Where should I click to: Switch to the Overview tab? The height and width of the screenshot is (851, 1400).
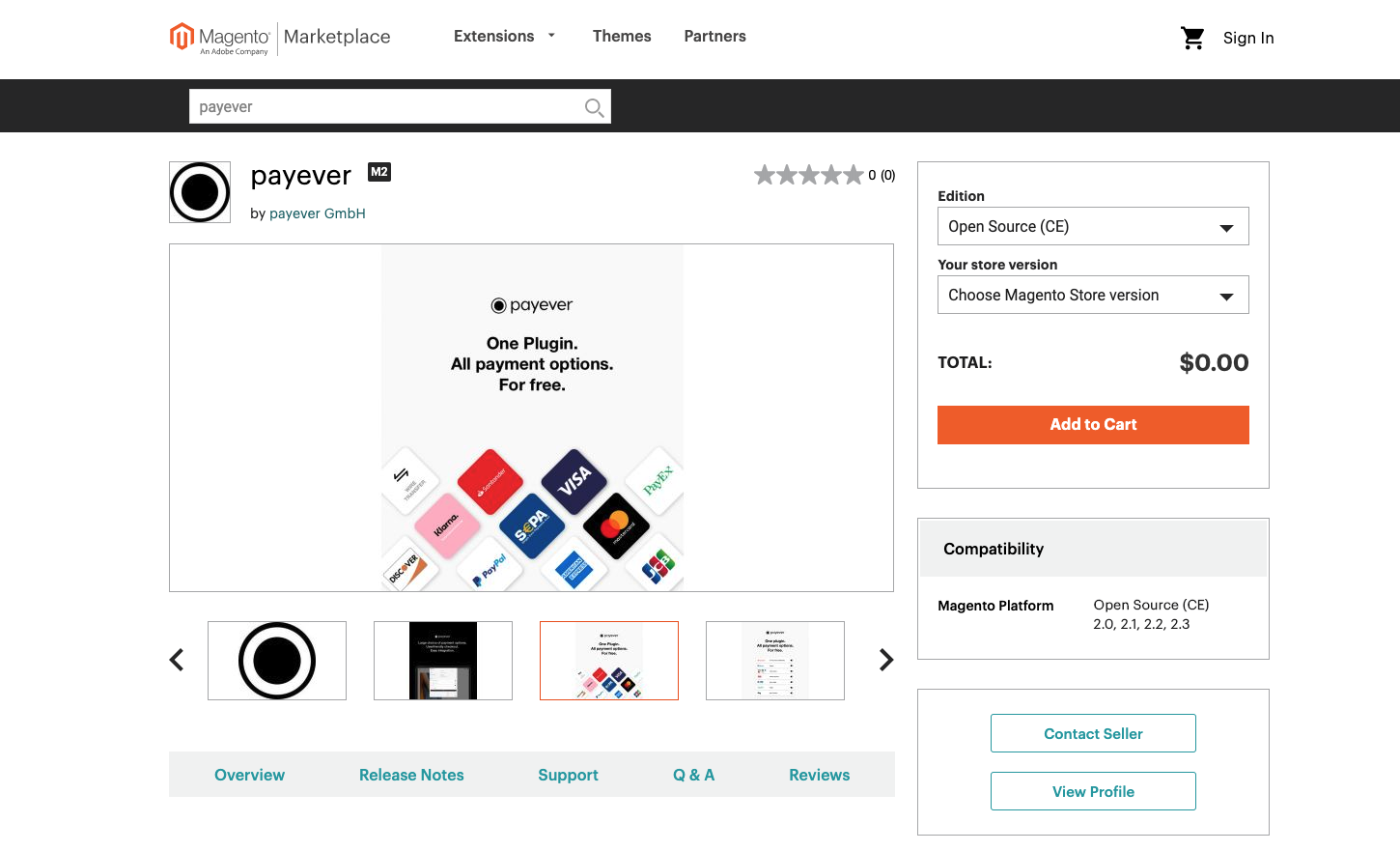249,775
